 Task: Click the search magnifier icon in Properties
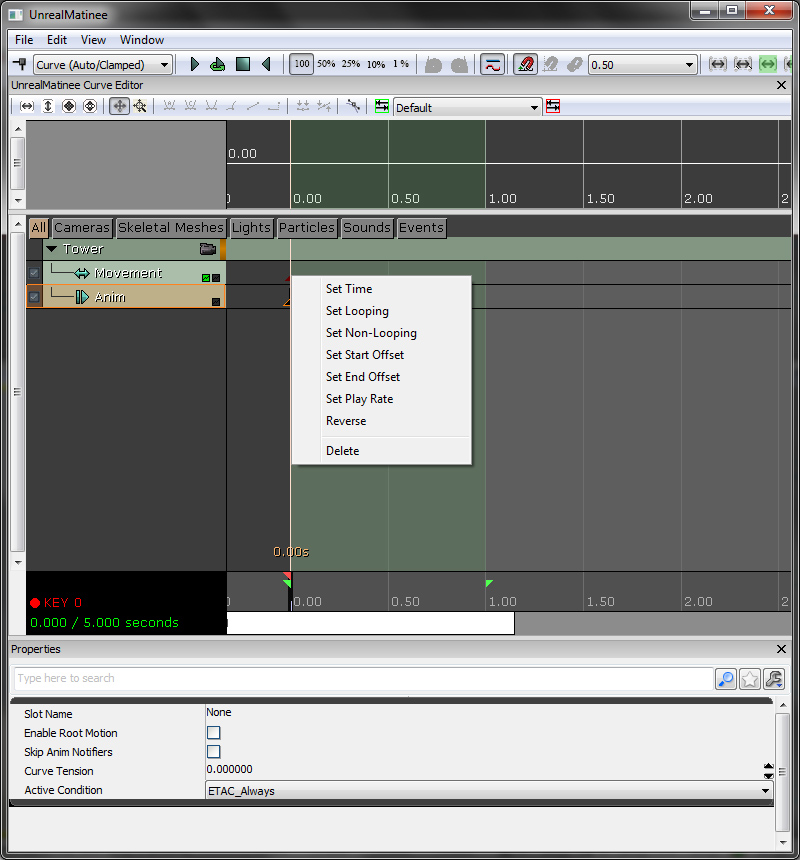(x=726, y=679)
